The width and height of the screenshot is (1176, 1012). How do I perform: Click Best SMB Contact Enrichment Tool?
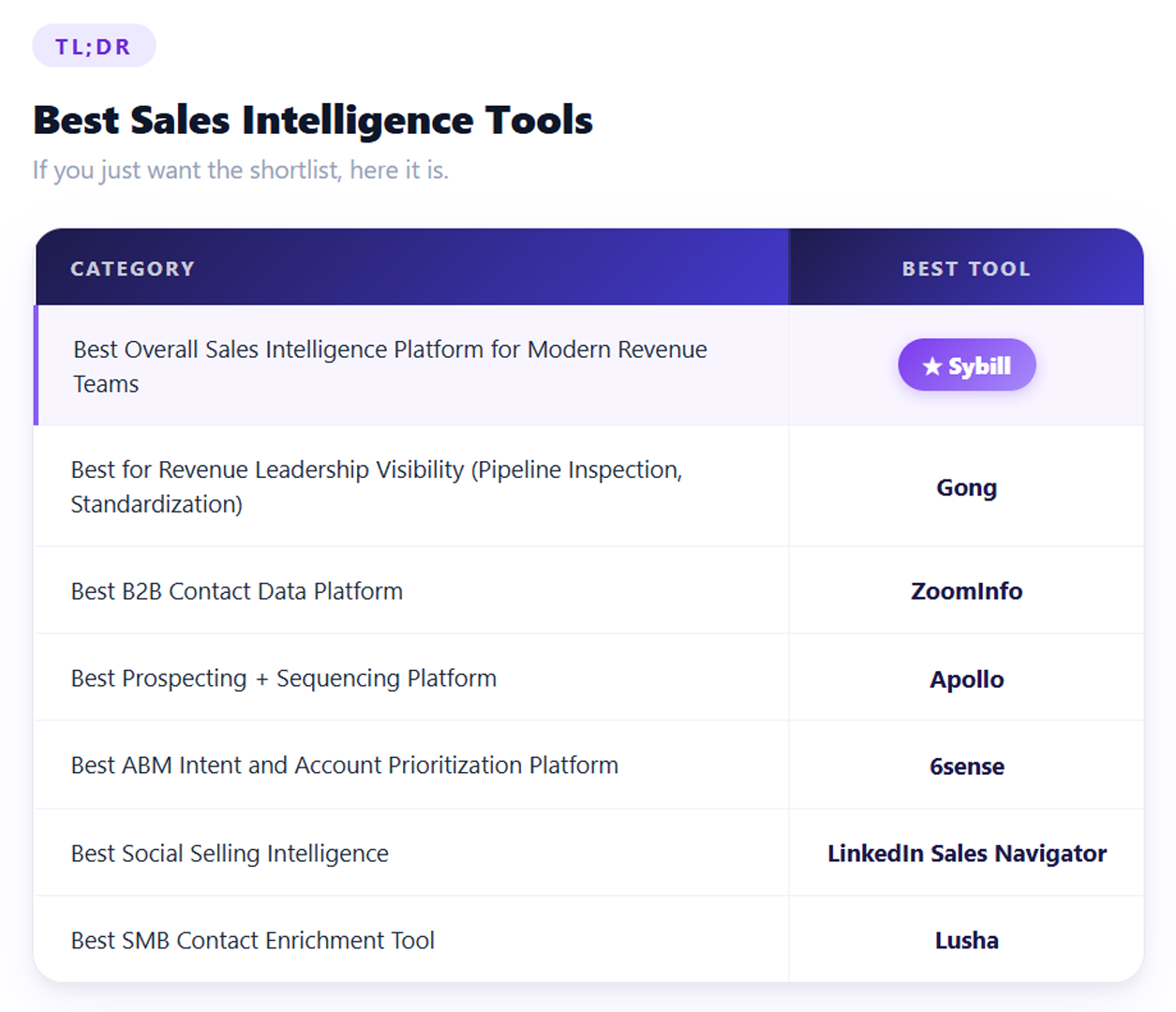coord(253,941)
